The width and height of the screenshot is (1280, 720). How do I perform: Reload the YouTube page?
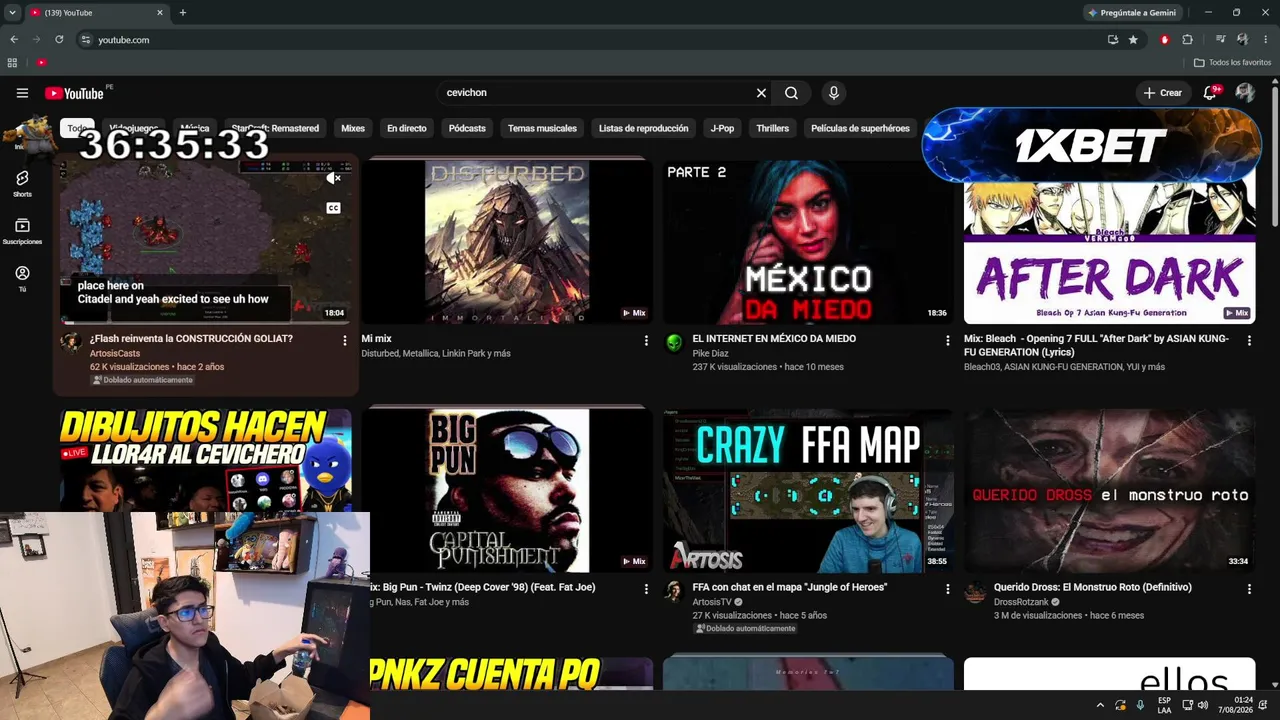[59, 40]
